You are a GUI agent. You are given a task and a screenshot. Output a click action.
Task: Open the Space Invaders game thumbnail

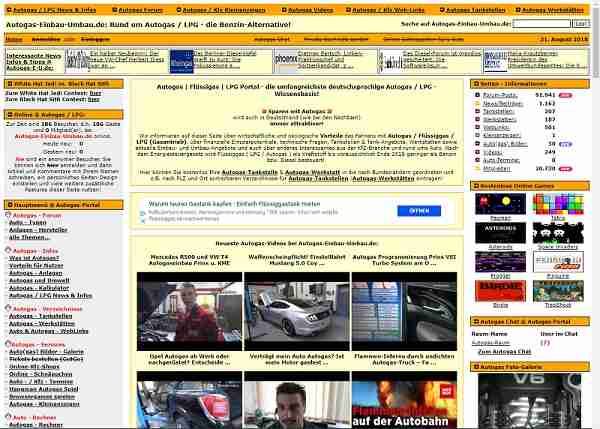coord(558,232)
